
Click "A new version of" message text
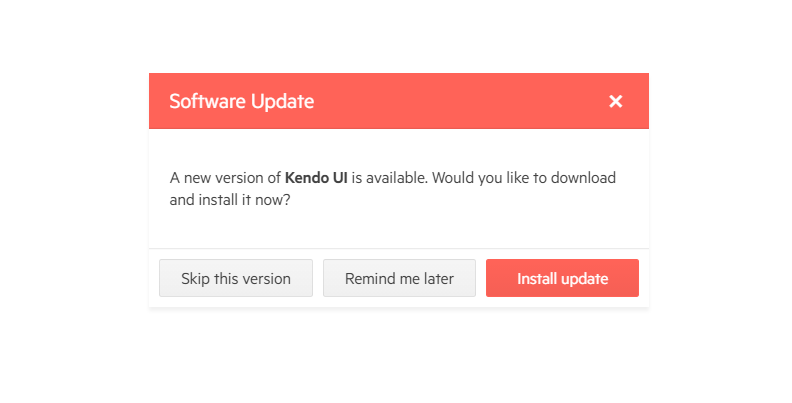click(x=225, y=178)
